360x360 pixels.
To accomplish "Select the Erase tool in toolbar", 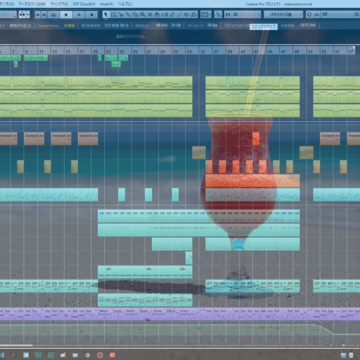I will coord(135,15).
